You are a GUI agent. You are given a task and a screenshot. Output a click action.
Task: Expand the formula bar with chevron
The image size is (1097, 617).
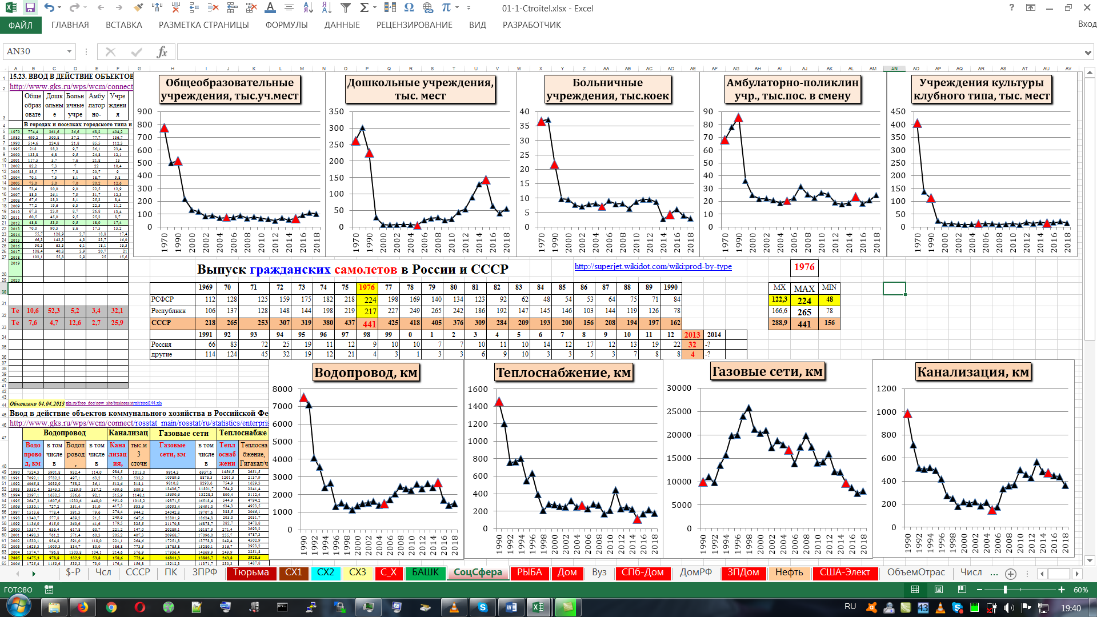pyautogui.click(x=1088, y=52)
